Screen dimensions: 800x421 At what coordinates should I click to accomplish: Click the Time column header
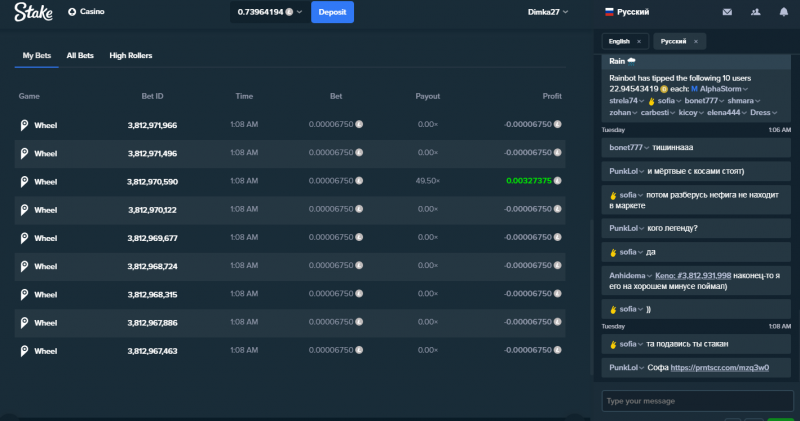244,96
